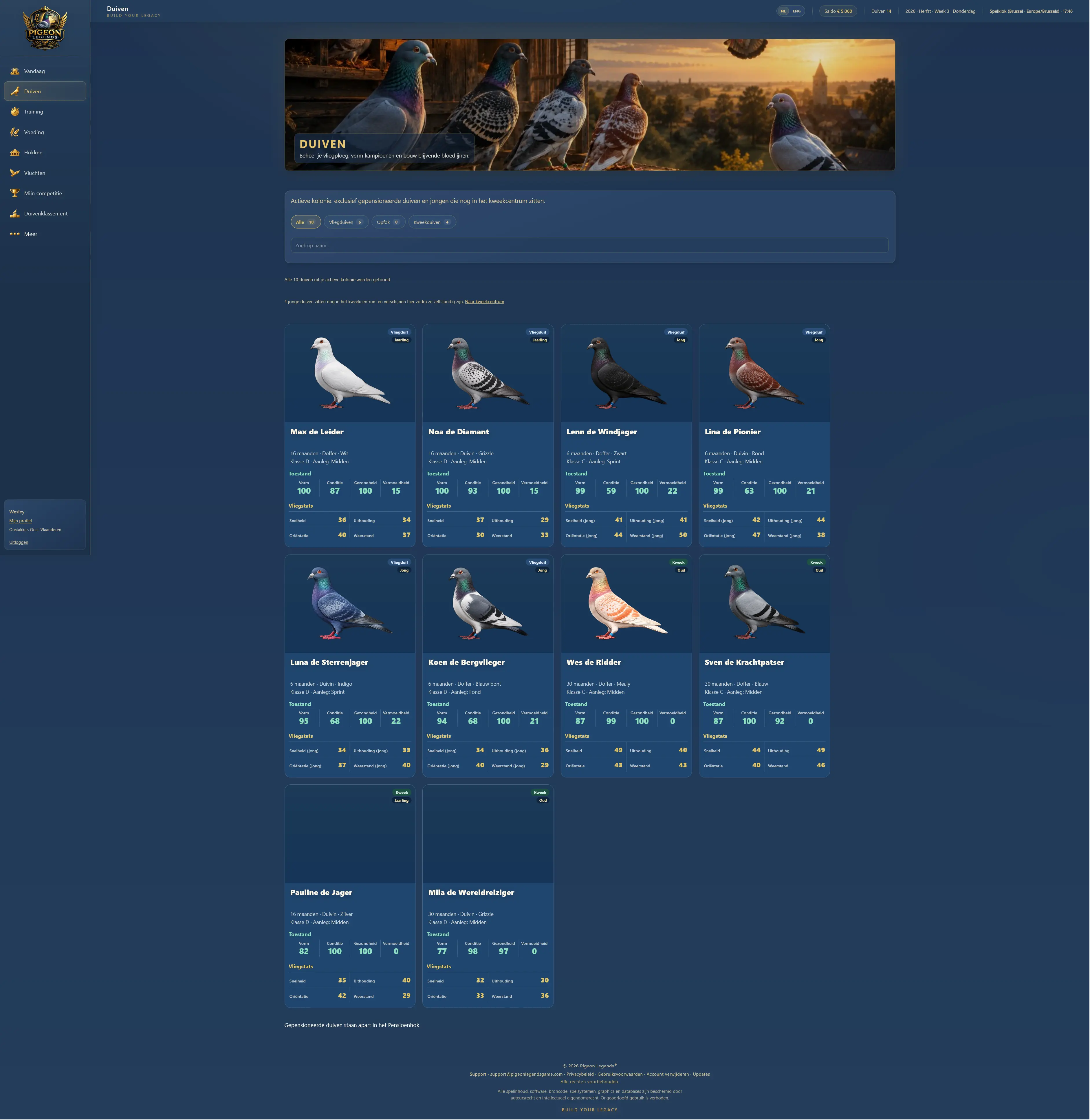Viewport: 1090px width, 1120px height.
Task: Open the Updates footer link
Action: [701, 1074]
